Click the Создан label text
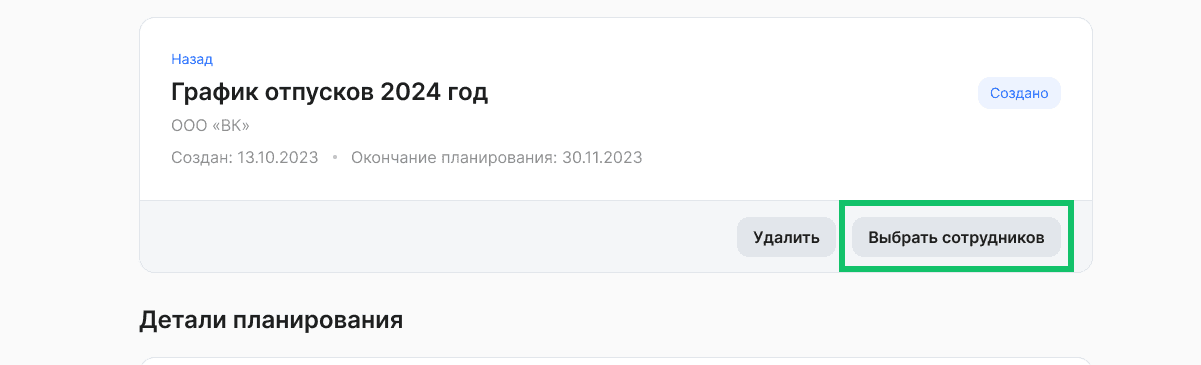The image size is (1201, 365). pyautogui.click(x=202, y=157)
